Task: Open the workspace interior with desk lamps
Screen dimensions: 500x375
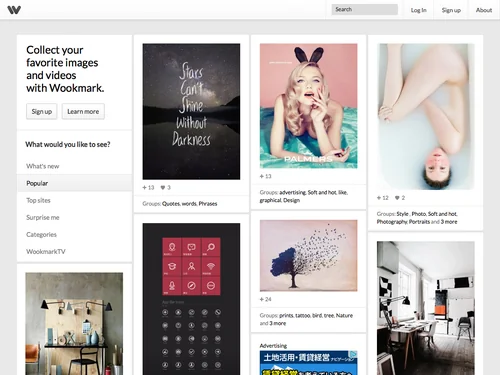Action: (74, 324)
